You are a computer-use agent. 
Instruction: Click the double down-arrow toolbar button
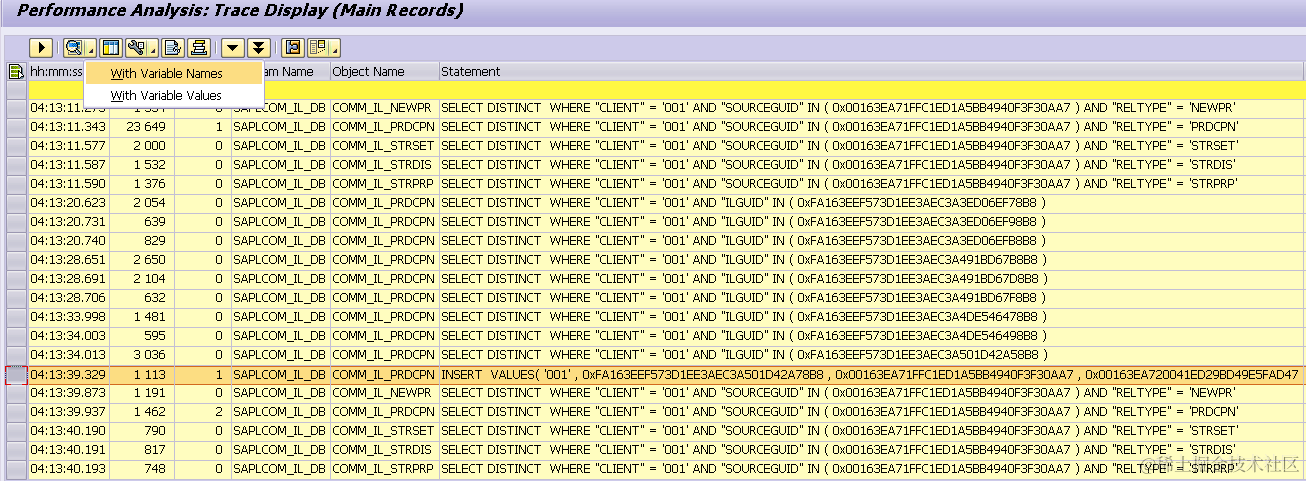pyautogui.click(x=259, y=48)
